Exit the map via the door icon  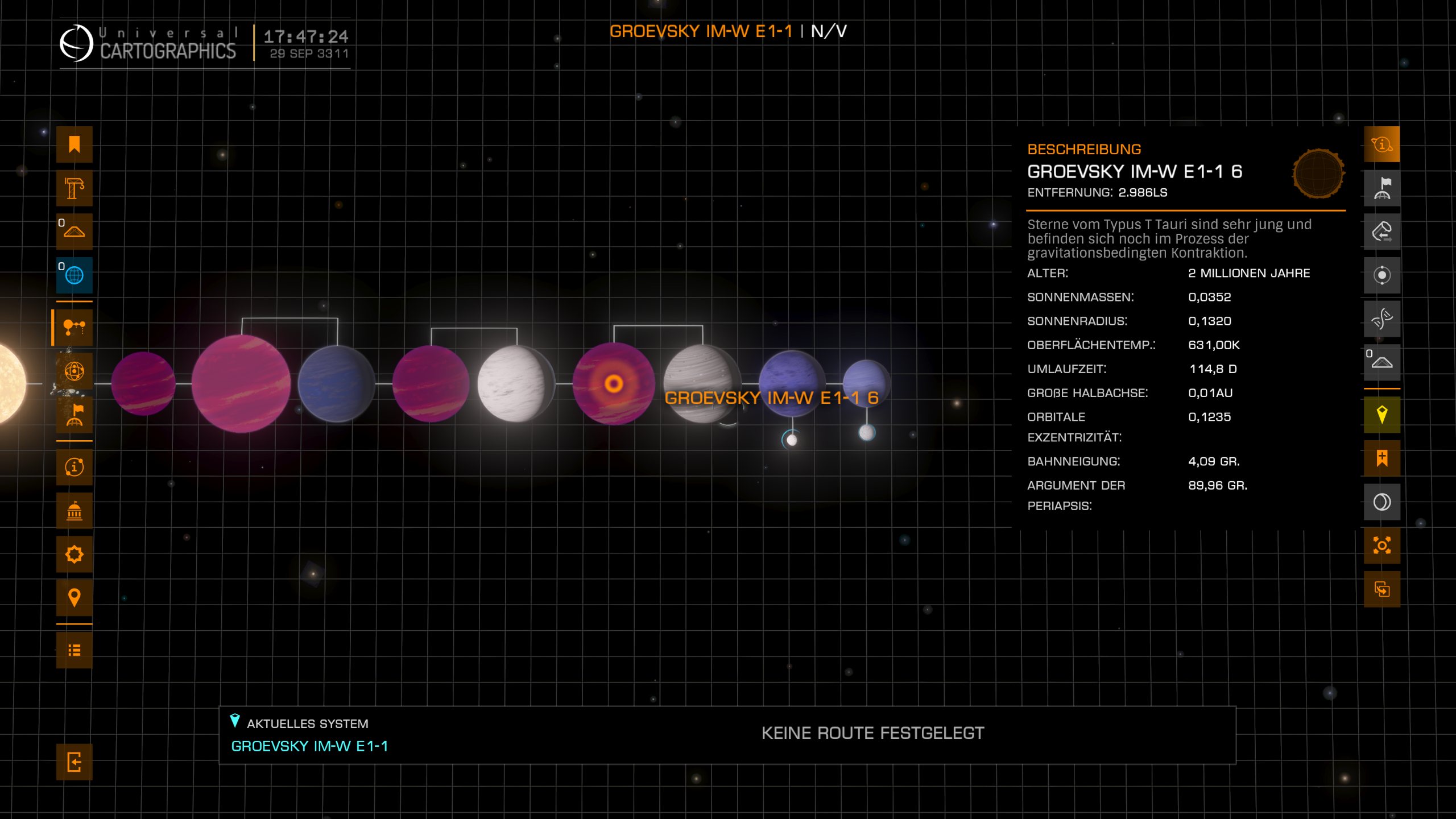[74, 762]
